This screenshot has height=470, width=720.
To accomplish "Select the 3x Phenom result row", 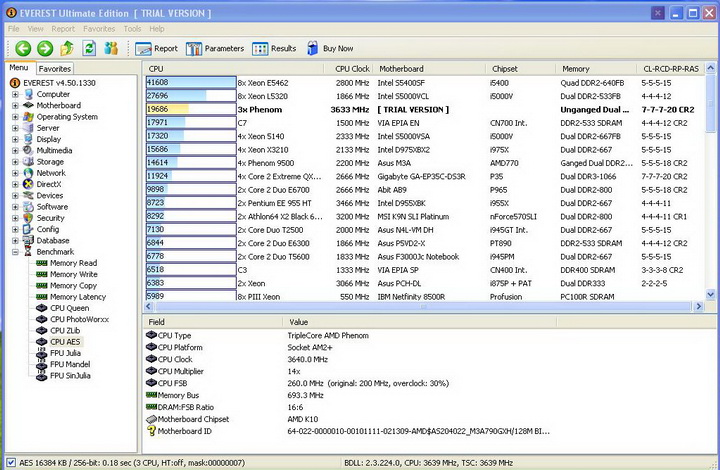I will point(423,109).
